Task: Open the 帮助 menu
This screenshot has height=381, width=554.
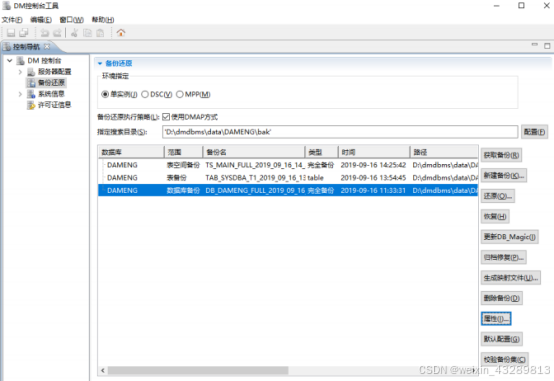Action: tap(103, 20)
